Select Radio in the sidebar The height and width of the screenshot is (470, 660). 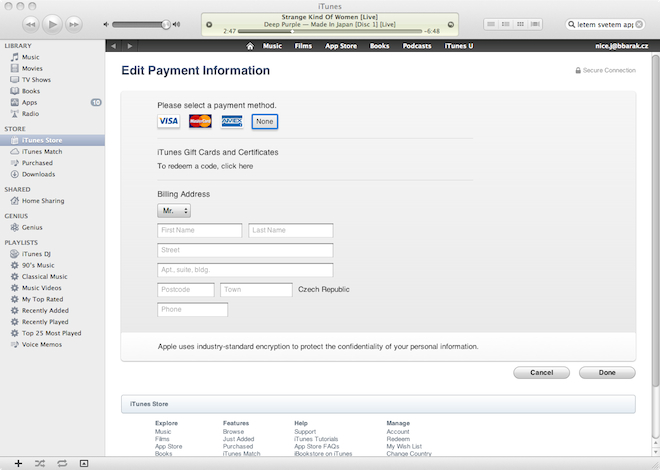(52, 114)
